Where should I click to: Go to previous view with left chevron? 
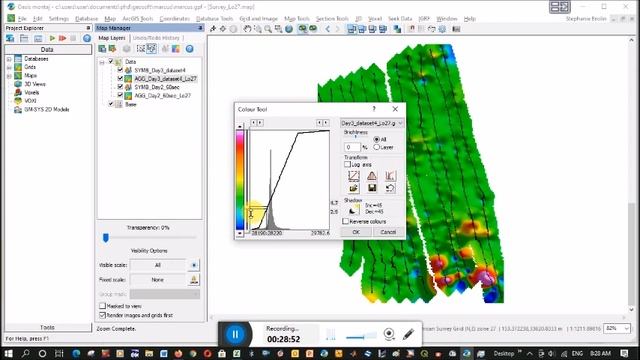(327, 29)
